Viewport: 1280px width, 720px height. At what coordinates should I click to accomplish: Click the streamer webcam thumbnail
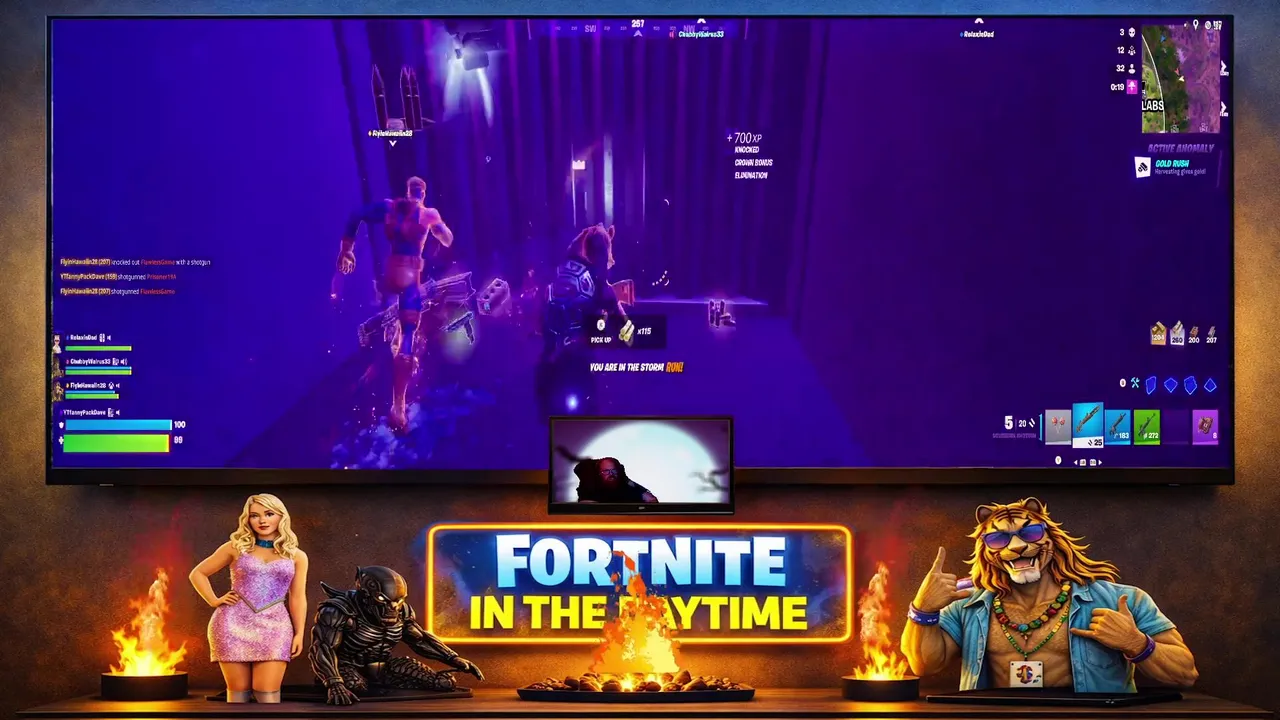[x=641, y=462]
